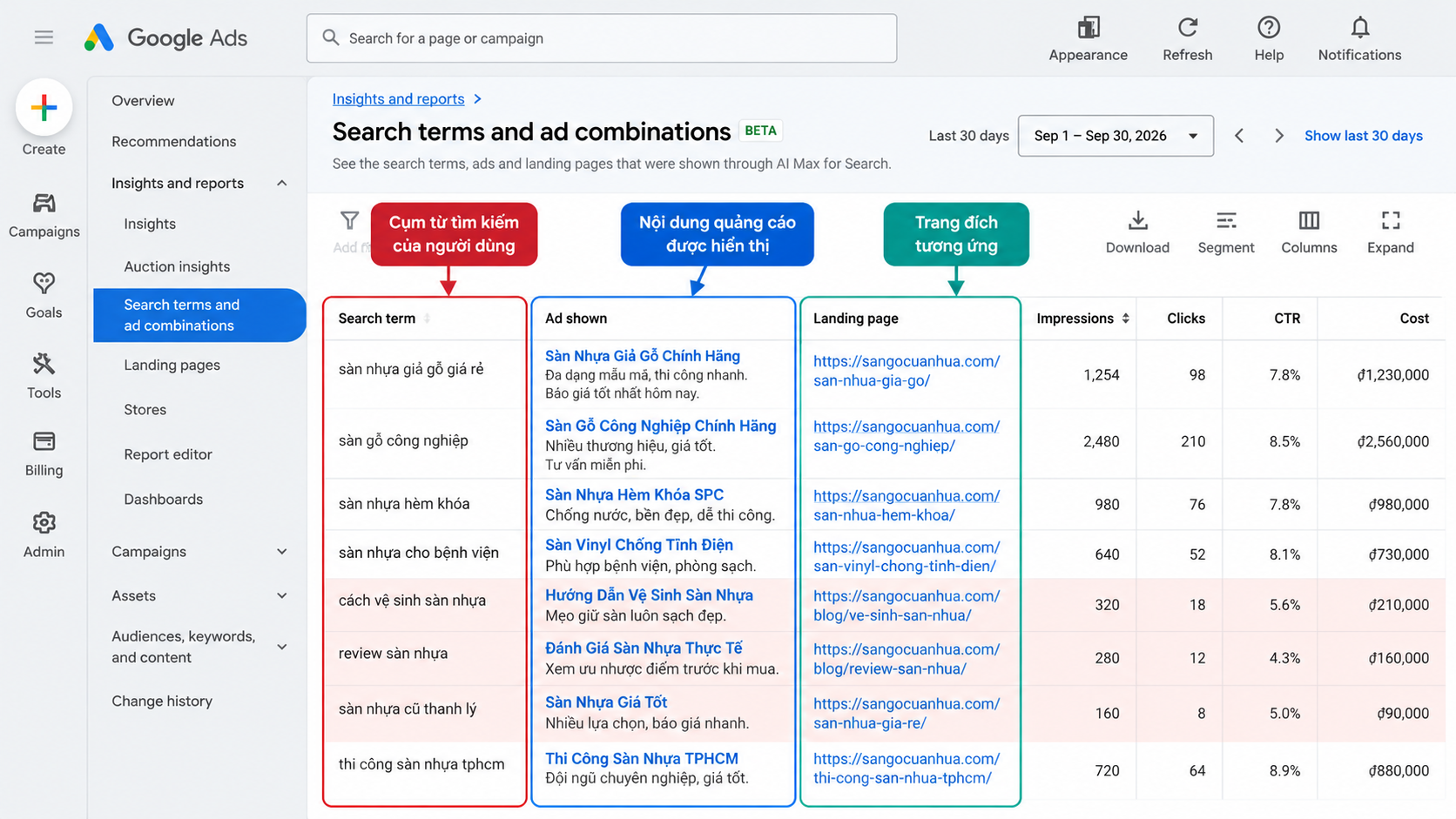Open the Segment options
Image resolution: width=1456 pixels, height=819 pixels.
(x=1225, y=232)
